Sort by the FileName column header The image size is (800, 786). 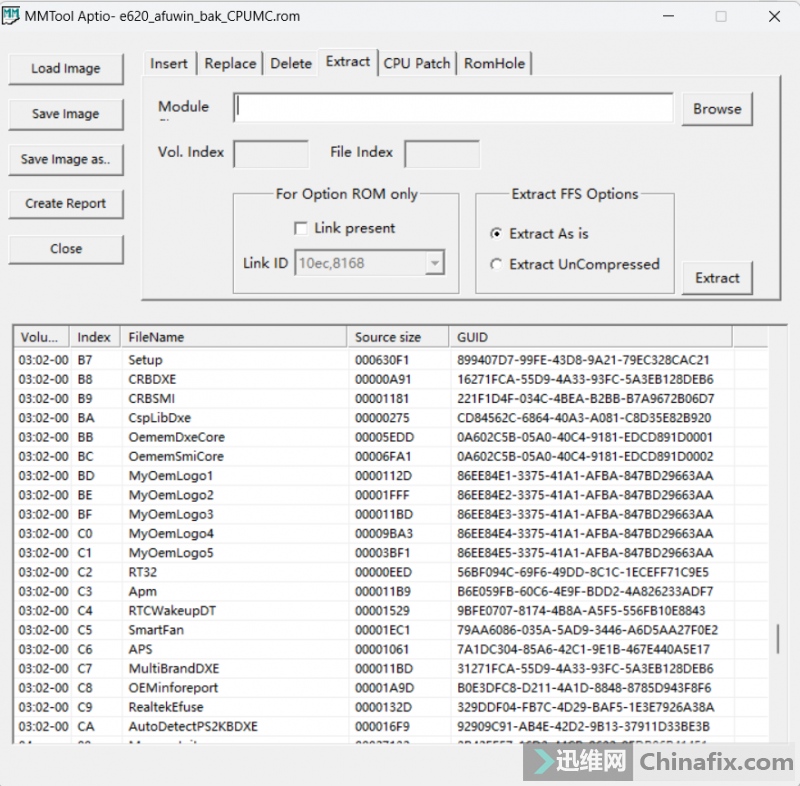tap(234, 337)
